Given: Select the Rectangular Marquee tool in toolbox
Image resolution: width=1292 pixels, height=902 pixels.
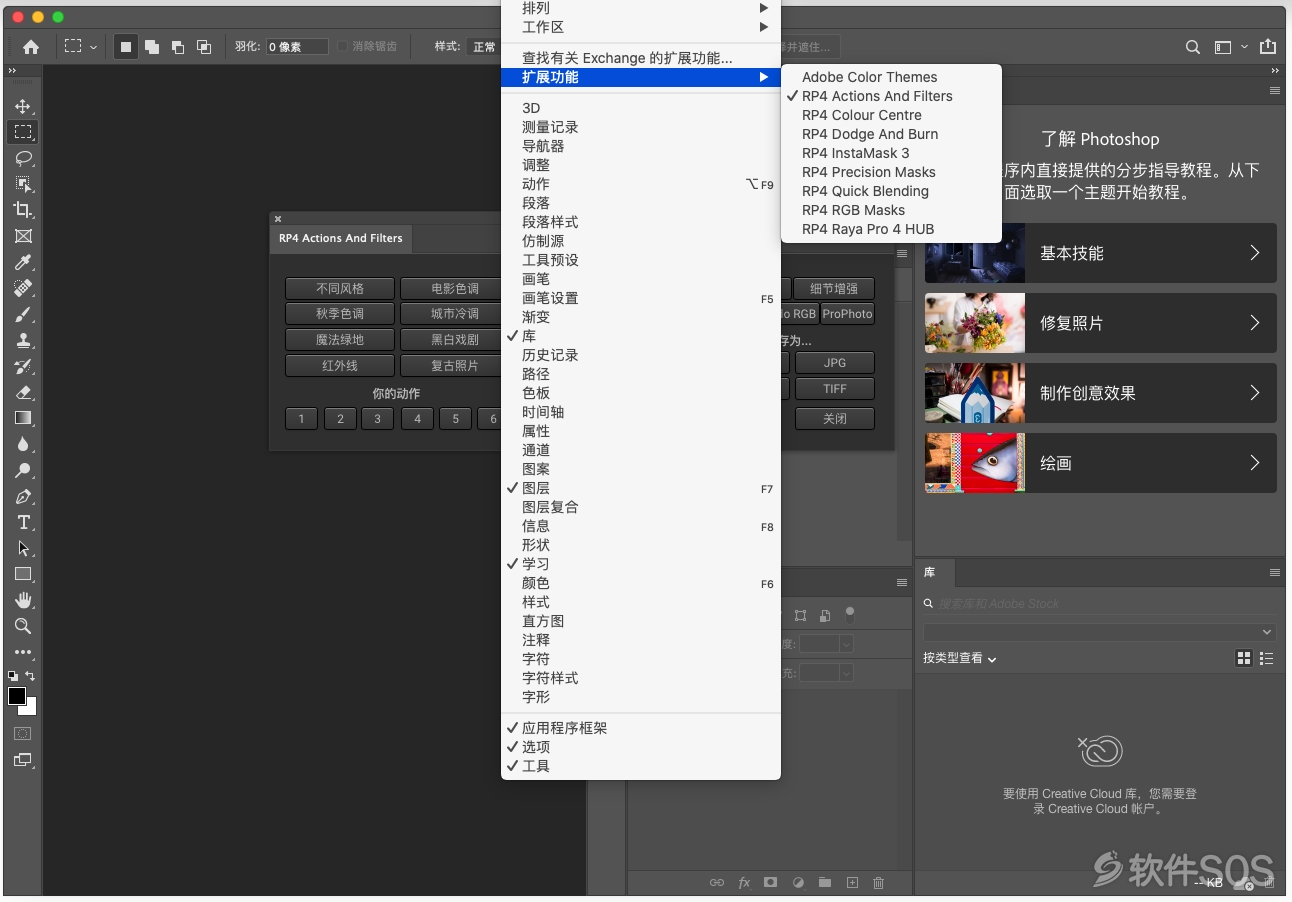Looking at the screenshot, I should click(x=23, y=132).
